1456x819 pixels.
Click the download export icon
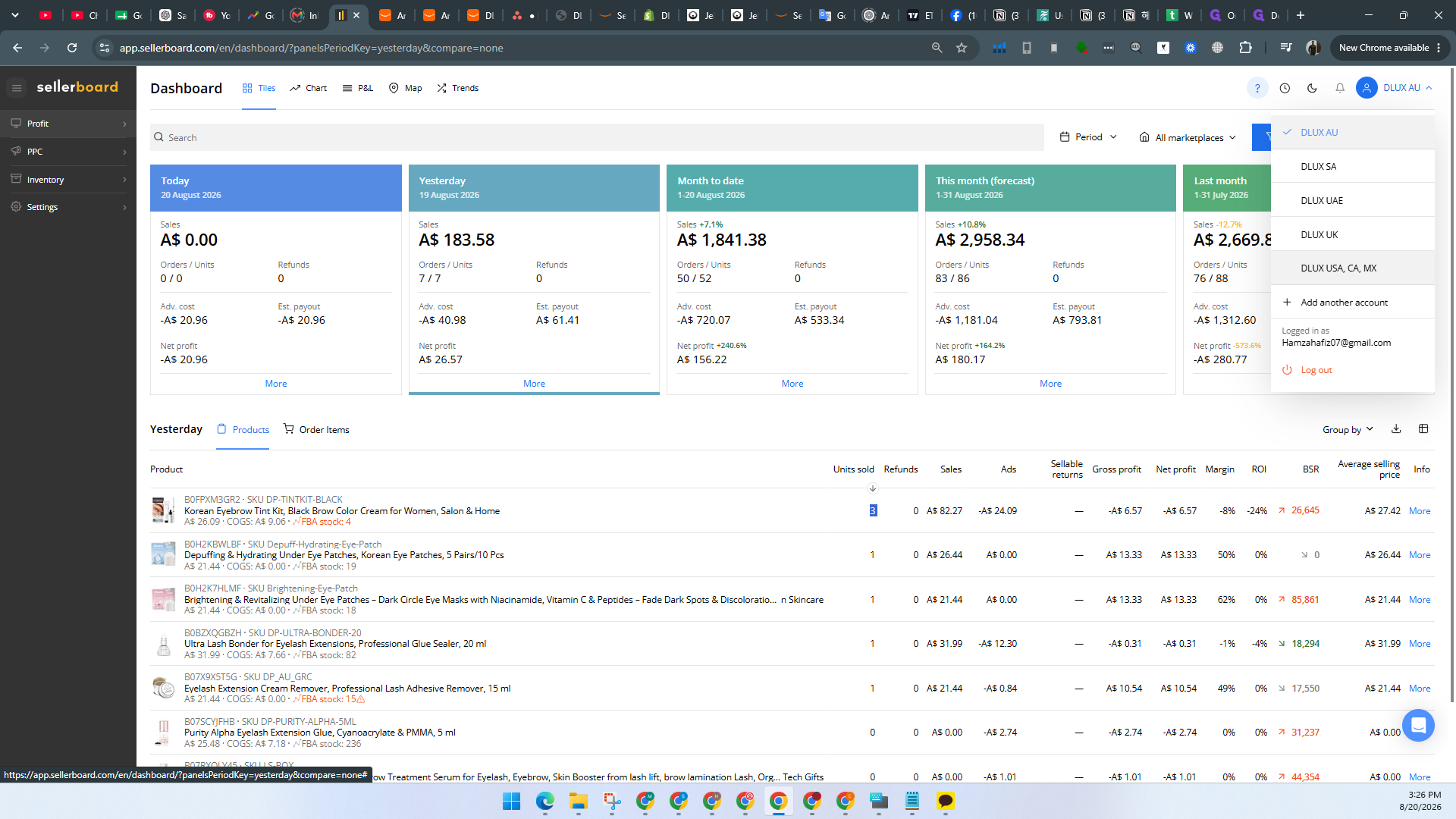[1396, 429]
